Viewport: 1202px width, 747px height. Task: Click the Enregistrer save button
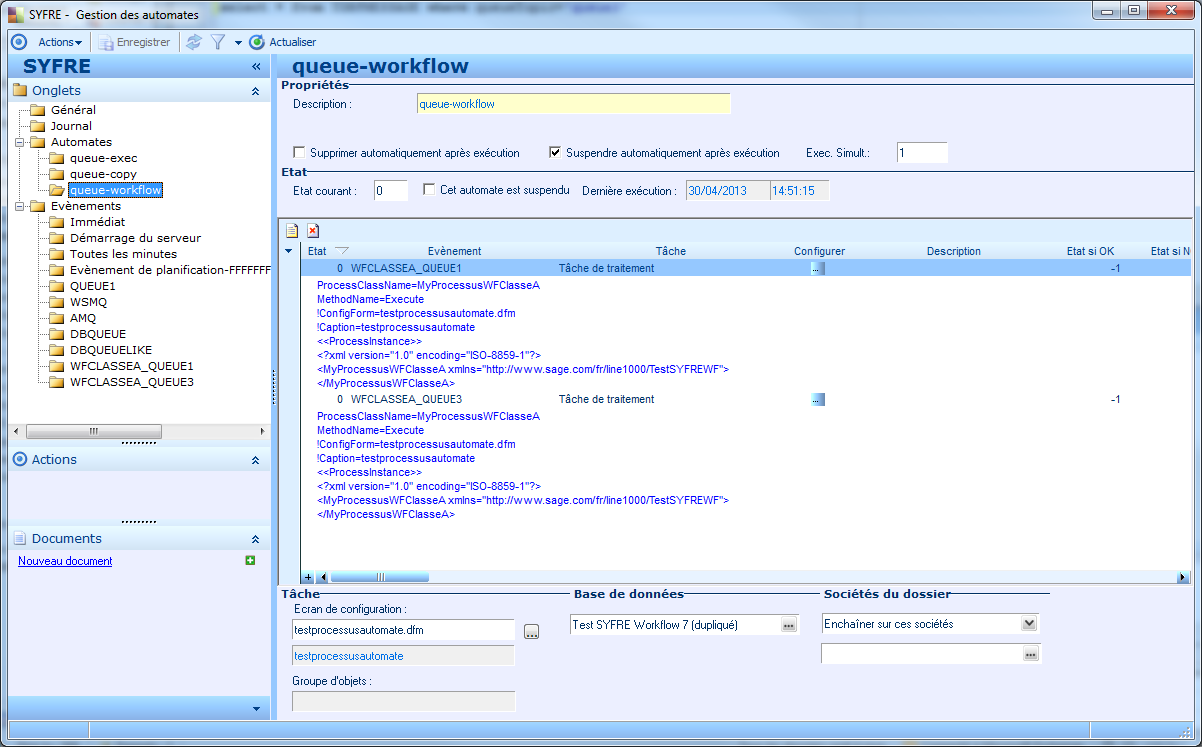[x=134, y=42]
